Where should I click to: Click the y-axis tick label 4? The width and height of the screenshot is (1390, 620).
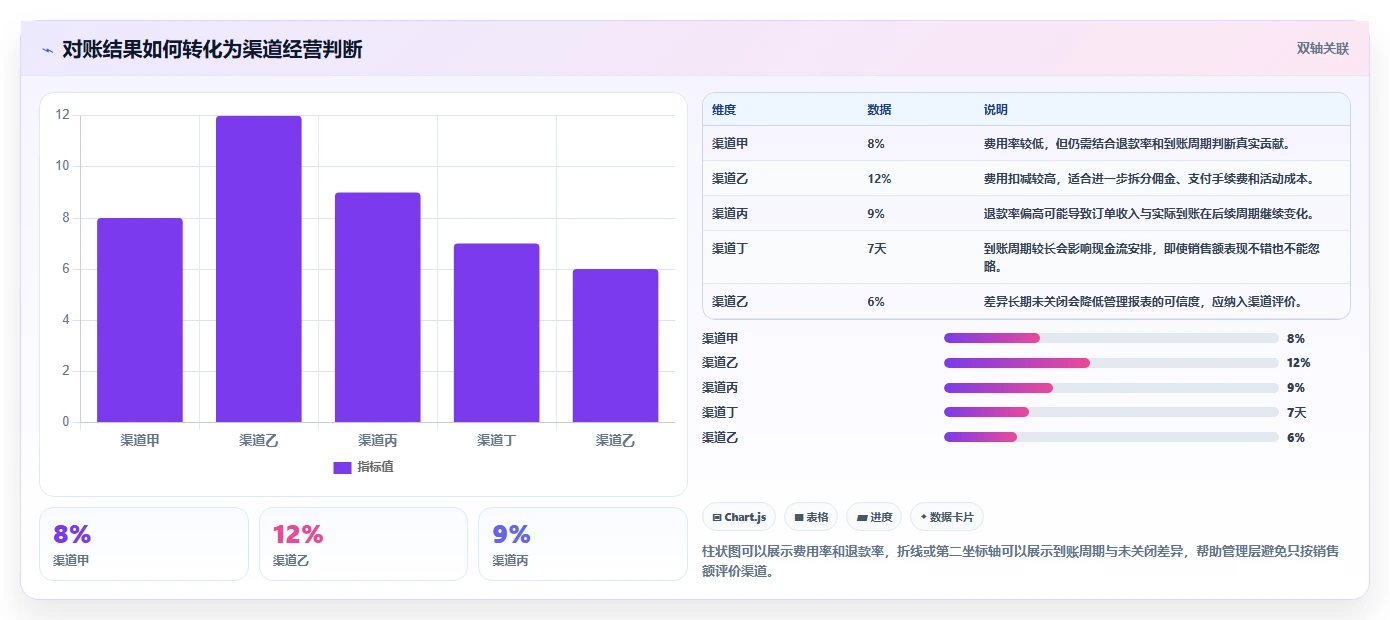click(66, 320)
